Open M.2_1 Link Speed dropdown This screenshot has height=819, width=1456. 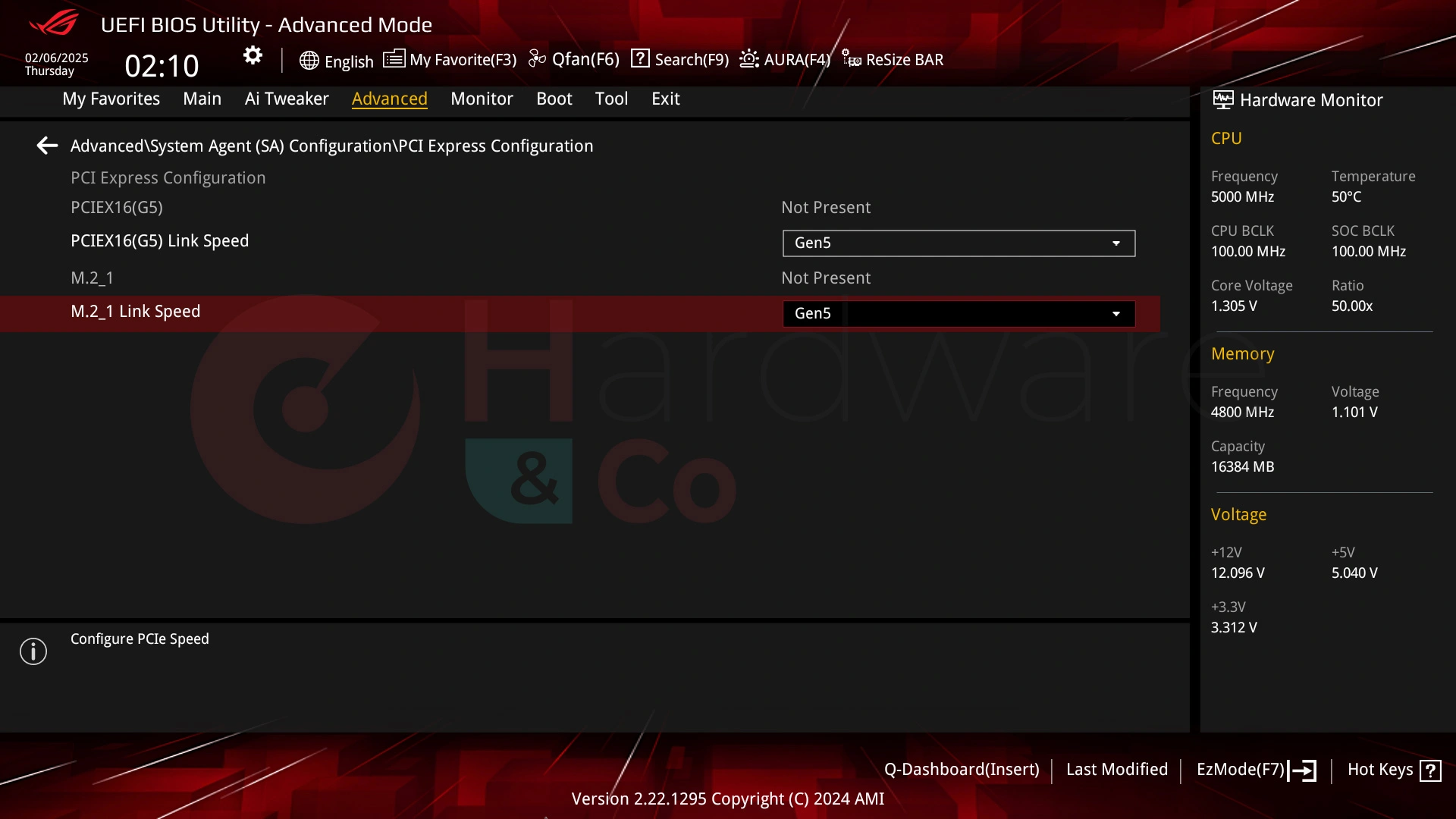[x=959, y=314]
